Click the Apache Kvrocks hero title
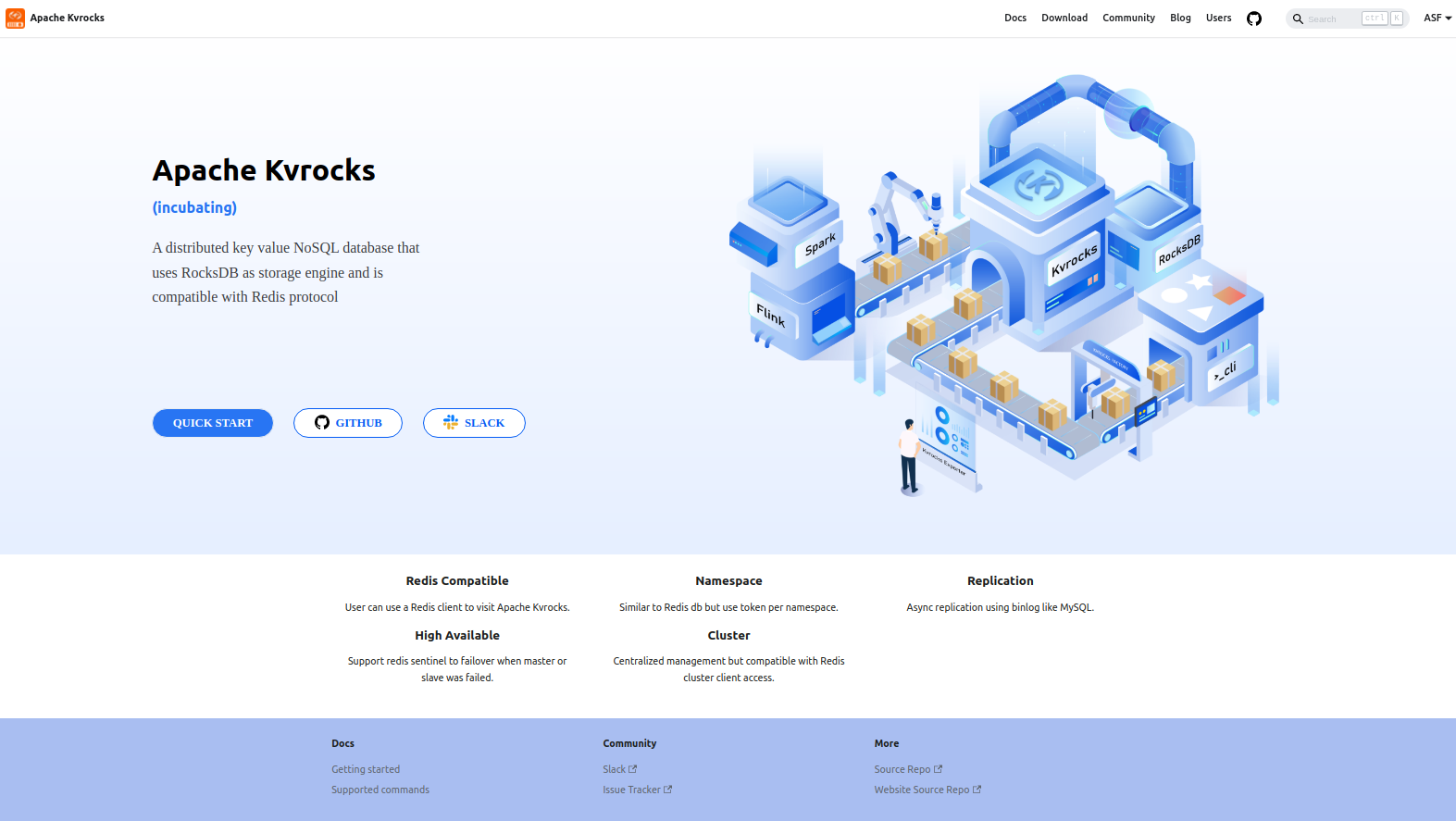1456x821 pixels. tap(264, 170)
